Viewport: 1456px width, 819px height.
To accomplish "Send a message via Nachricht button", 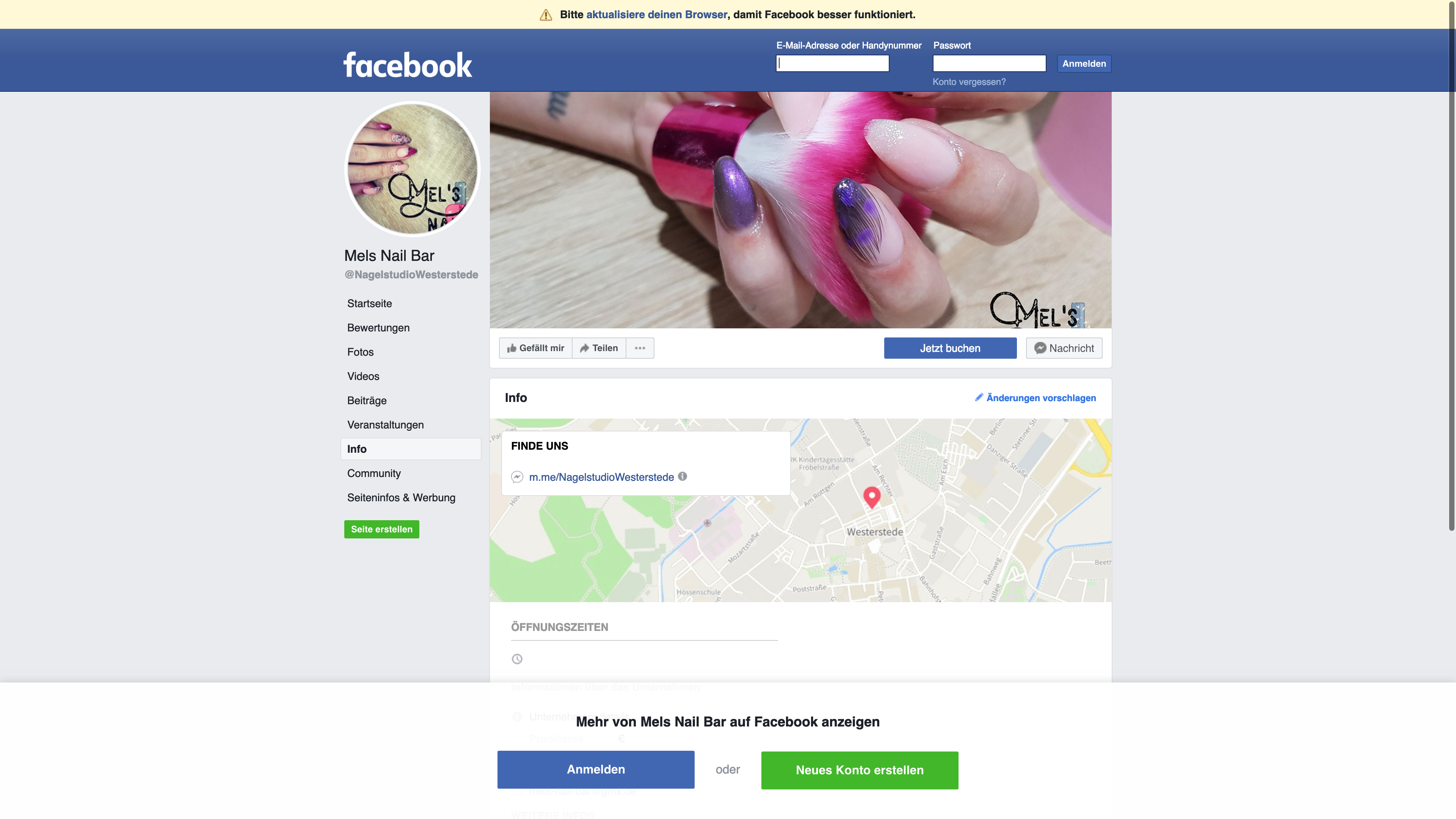I will [x=1064, y=348].
